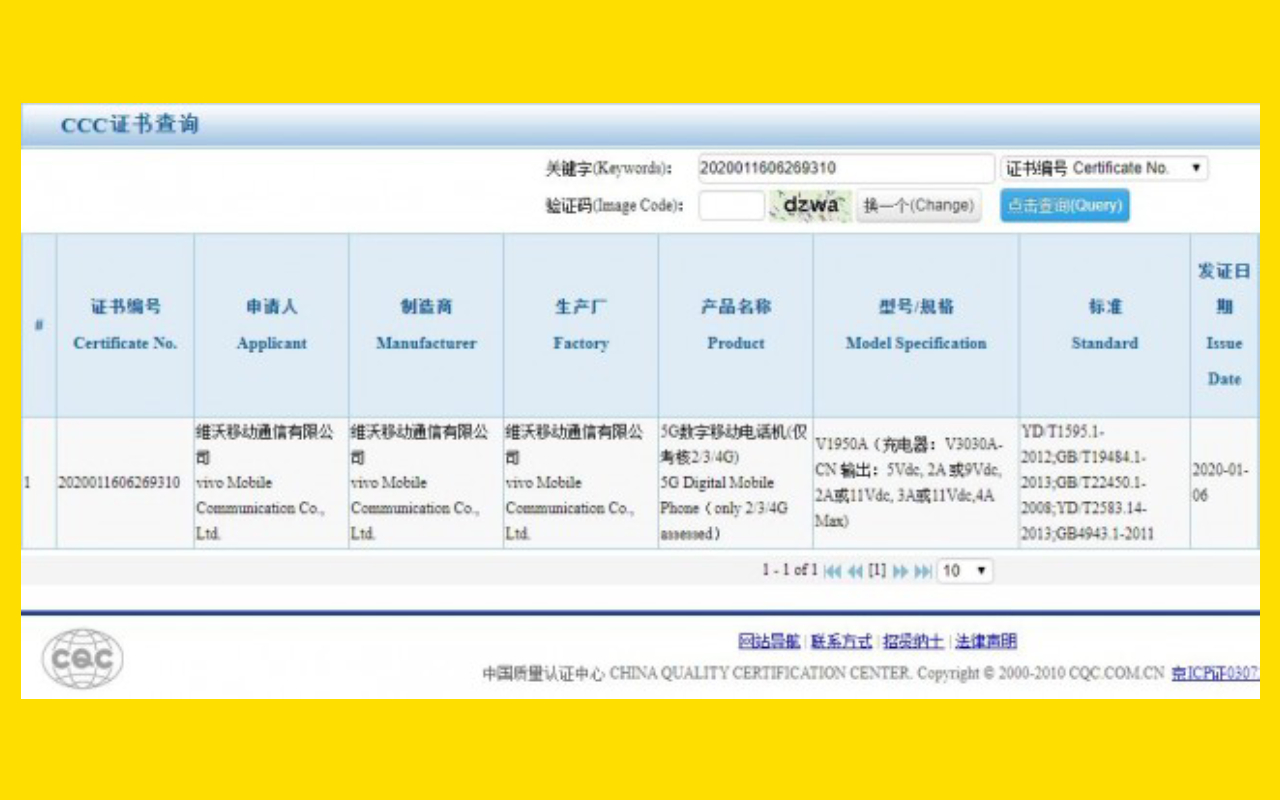Click the # column header
Image resolution: width=1280 pixels, height=800 pixels.
[x=39, y=325]
